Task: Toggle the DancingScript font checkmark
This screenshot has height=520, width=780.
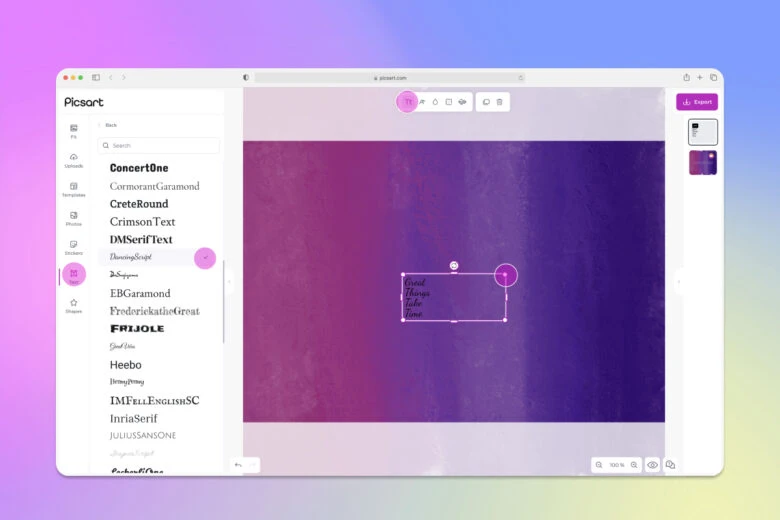Action: [205, 258]
